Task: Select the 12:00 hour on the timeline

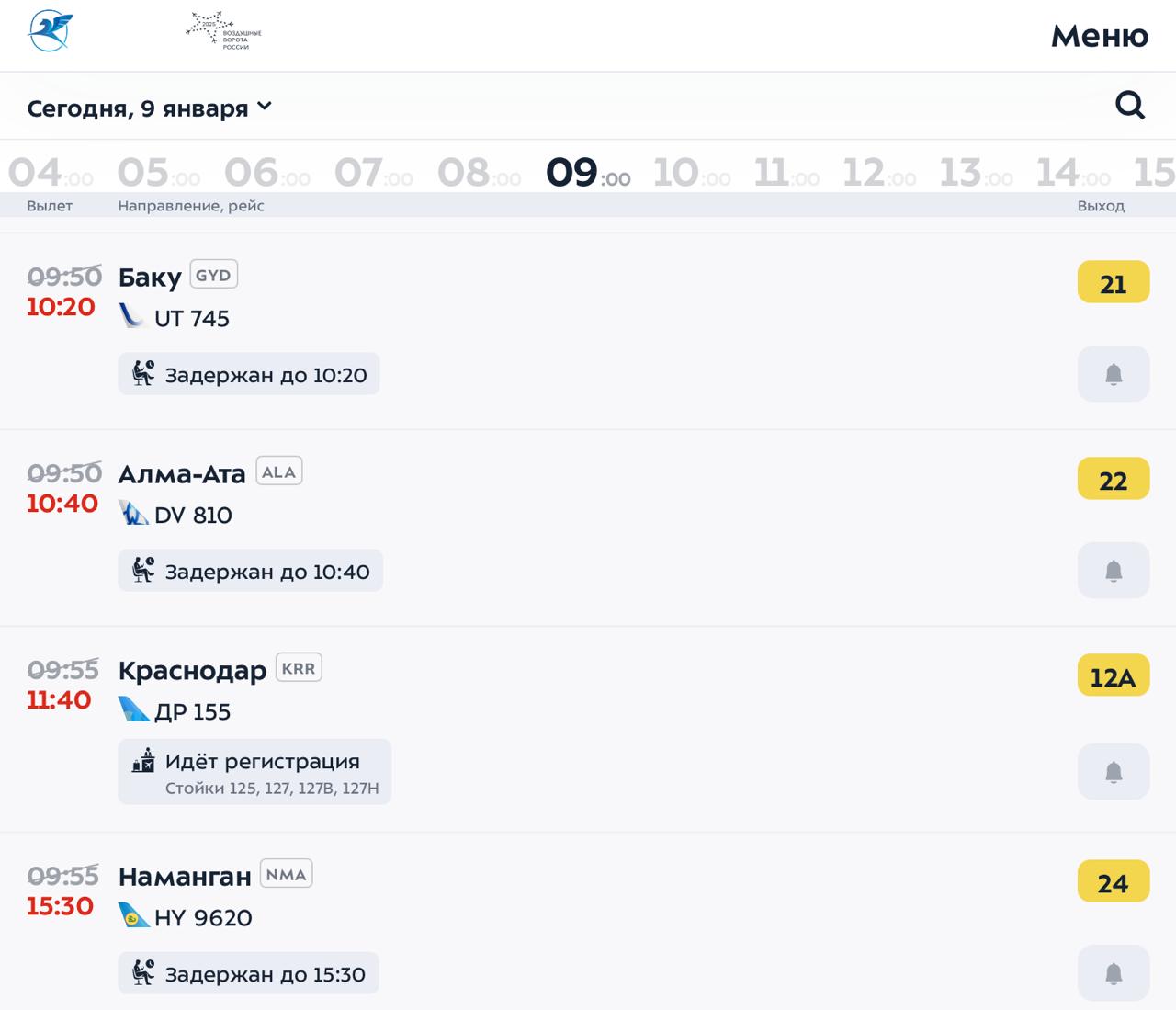Action: [877, 171]
